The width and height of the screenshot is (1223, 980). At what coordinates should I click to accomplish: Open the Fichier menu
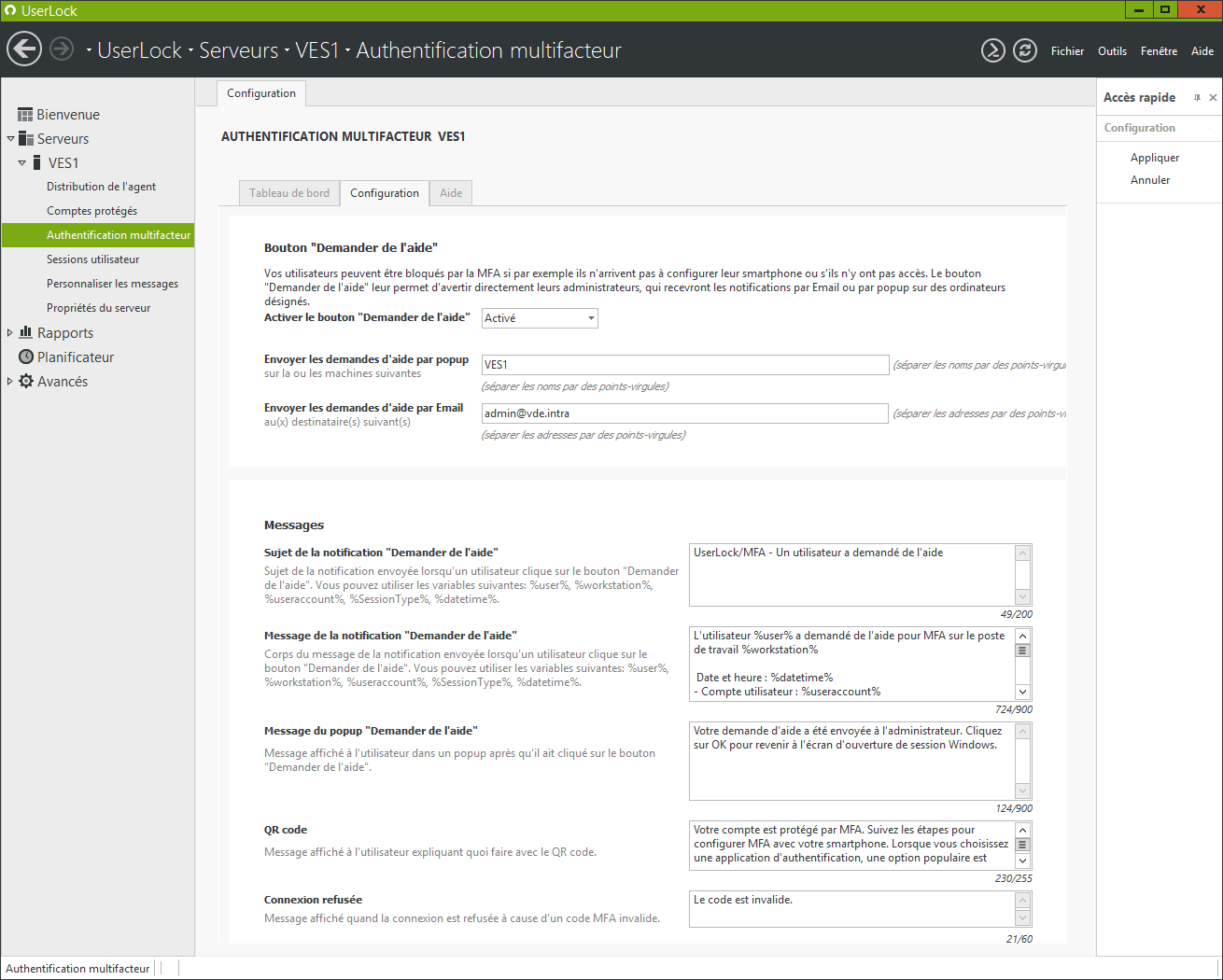point(1067,51)
